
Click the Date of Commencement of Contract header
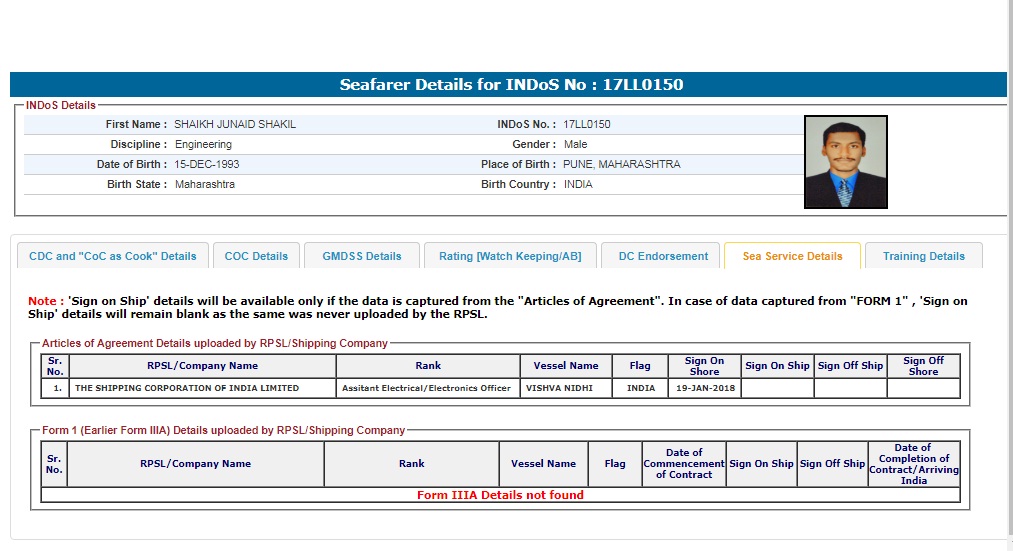[x=683, y=464]
